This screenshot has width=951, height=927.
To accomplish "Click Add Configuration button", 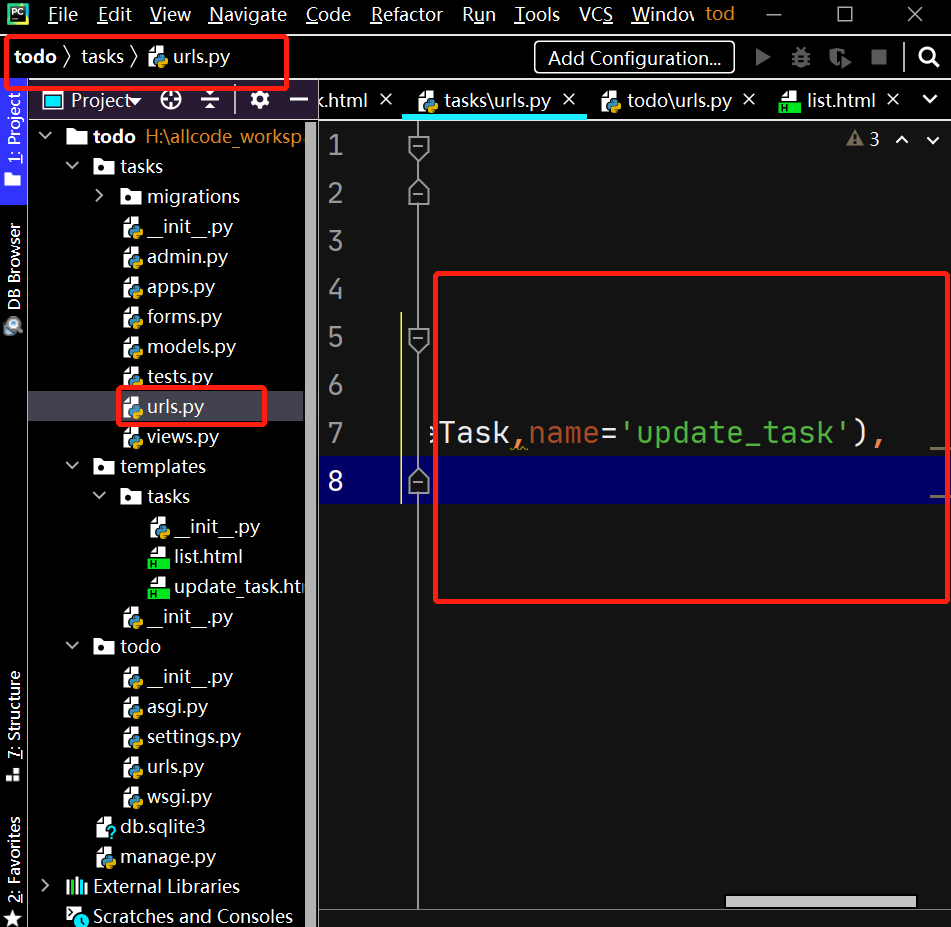I will click(634, 58).
